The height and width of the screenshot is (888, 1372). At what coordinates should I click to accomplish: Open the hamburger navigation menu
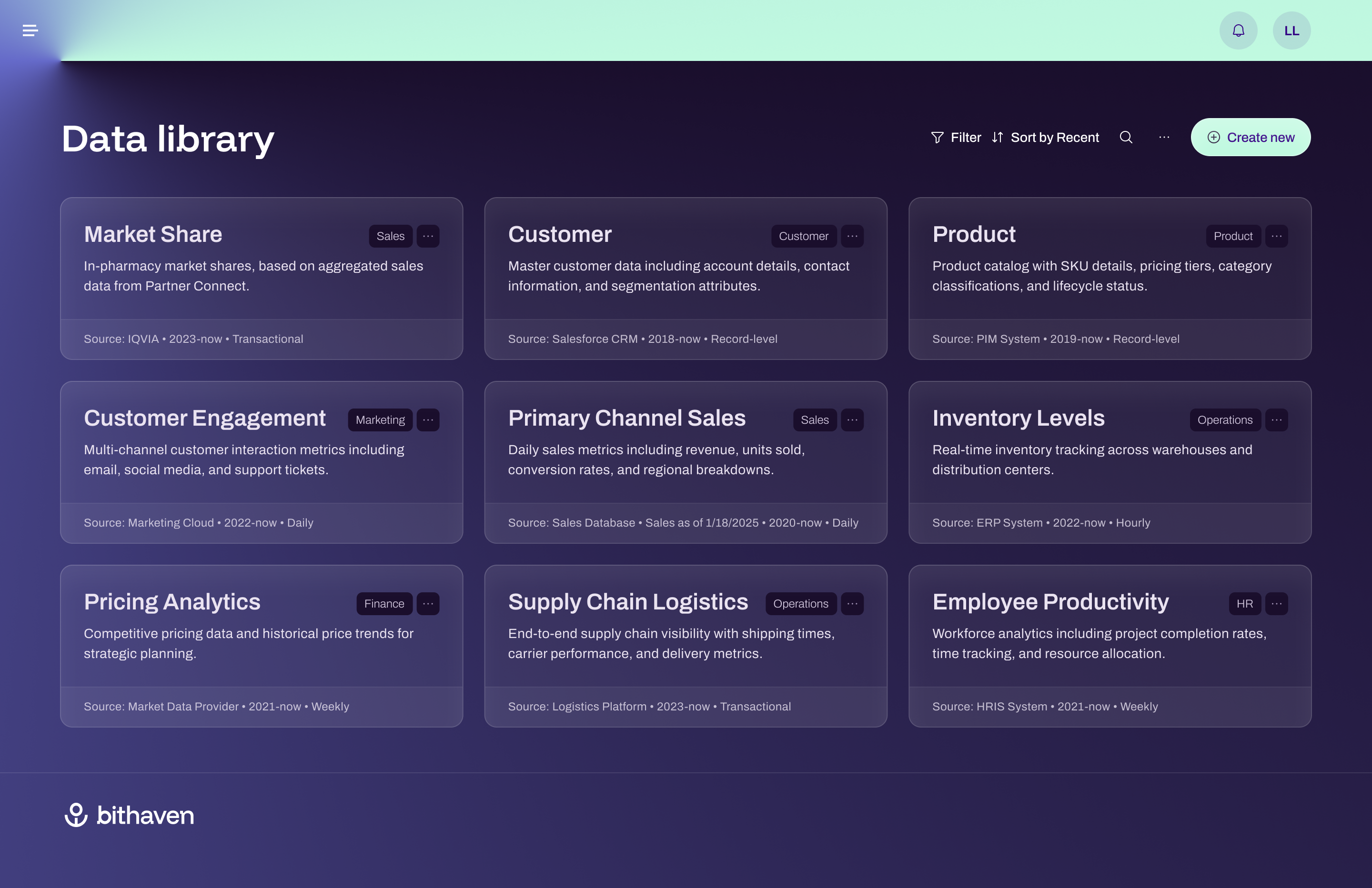[30, 30]
